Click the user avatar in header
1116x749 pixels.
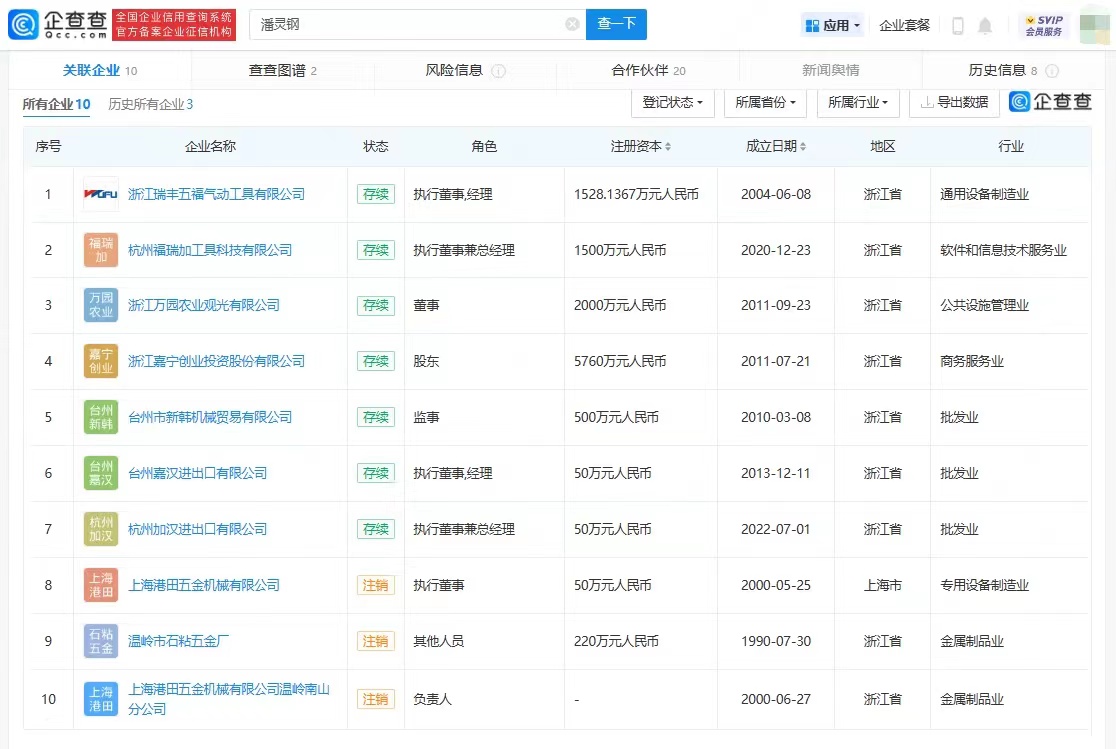(1094, 25)
